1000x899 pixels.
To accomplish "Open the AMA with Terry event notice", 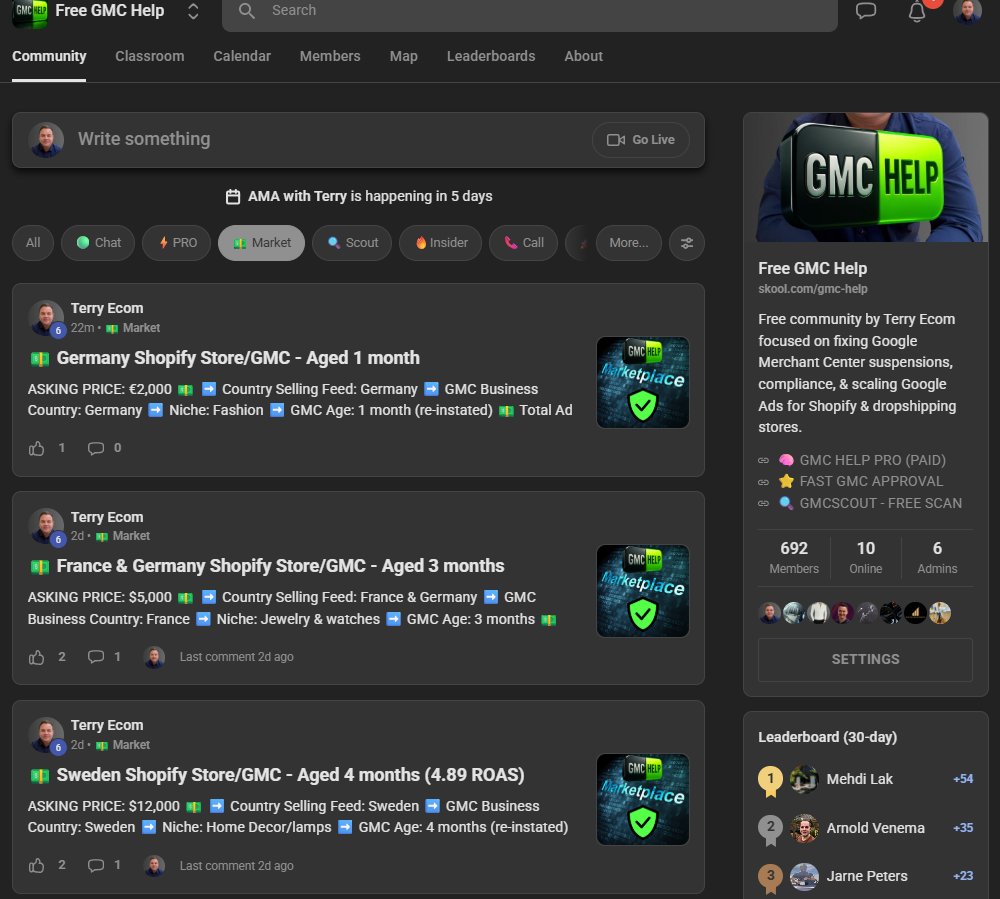I will coord(359,196).
